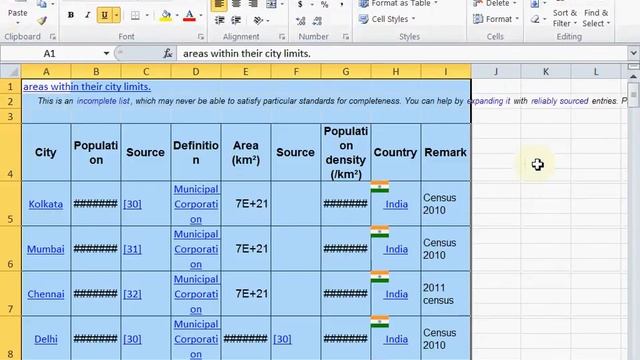Image resolution: width=640 pixels, height=360 pixels.
Task: Click the vertical scrollbar thumb
Action: [633, 94]
